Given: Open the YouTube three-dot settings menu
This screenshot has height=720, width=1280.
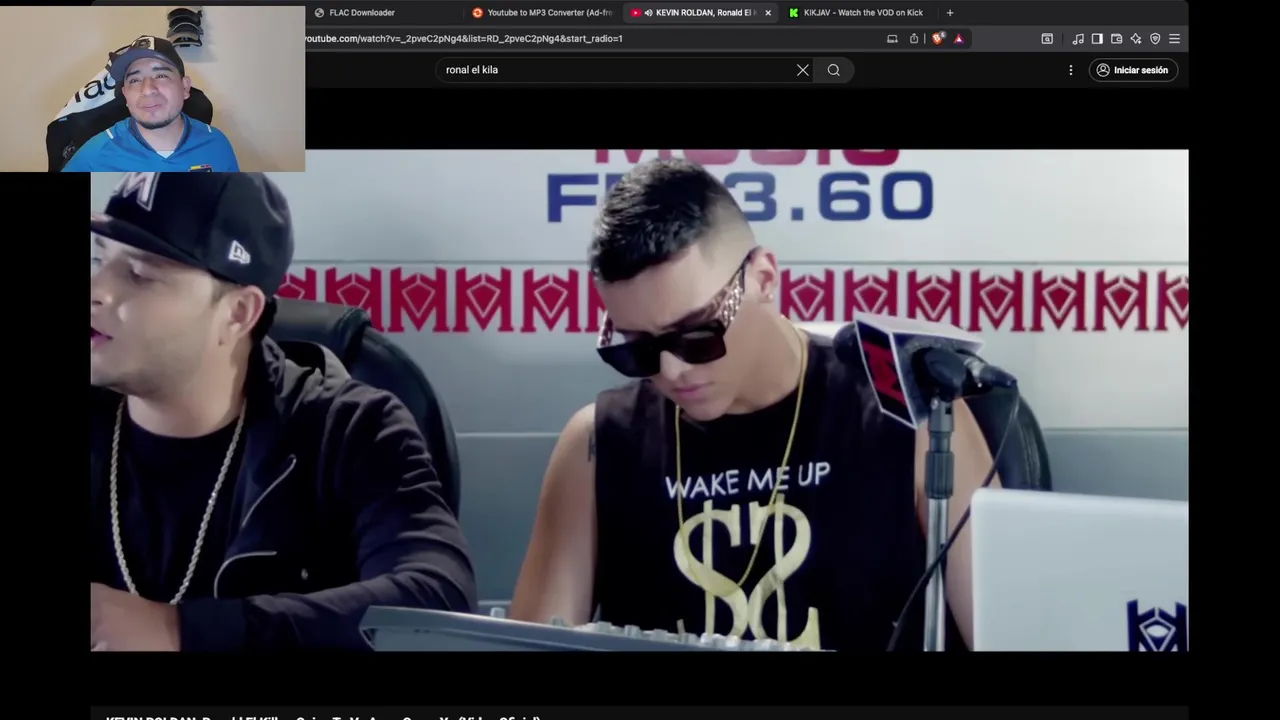Looking at the screenshot, I should click(x=1071, y=70).
